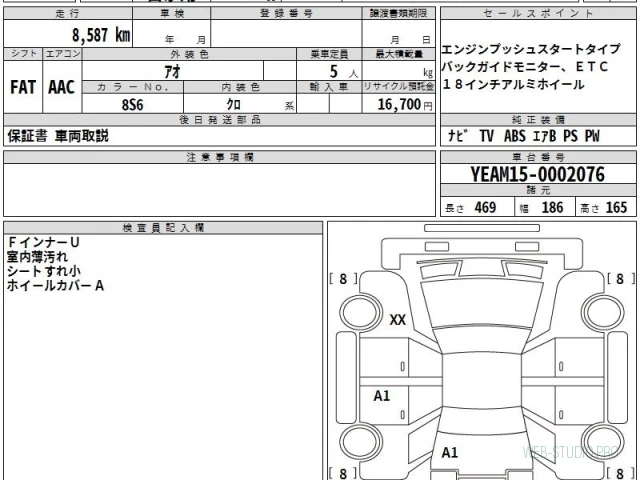The image size is (640, 480).
Task: Click the ホイールカバーA inspector note
Action: pos(55,285)
